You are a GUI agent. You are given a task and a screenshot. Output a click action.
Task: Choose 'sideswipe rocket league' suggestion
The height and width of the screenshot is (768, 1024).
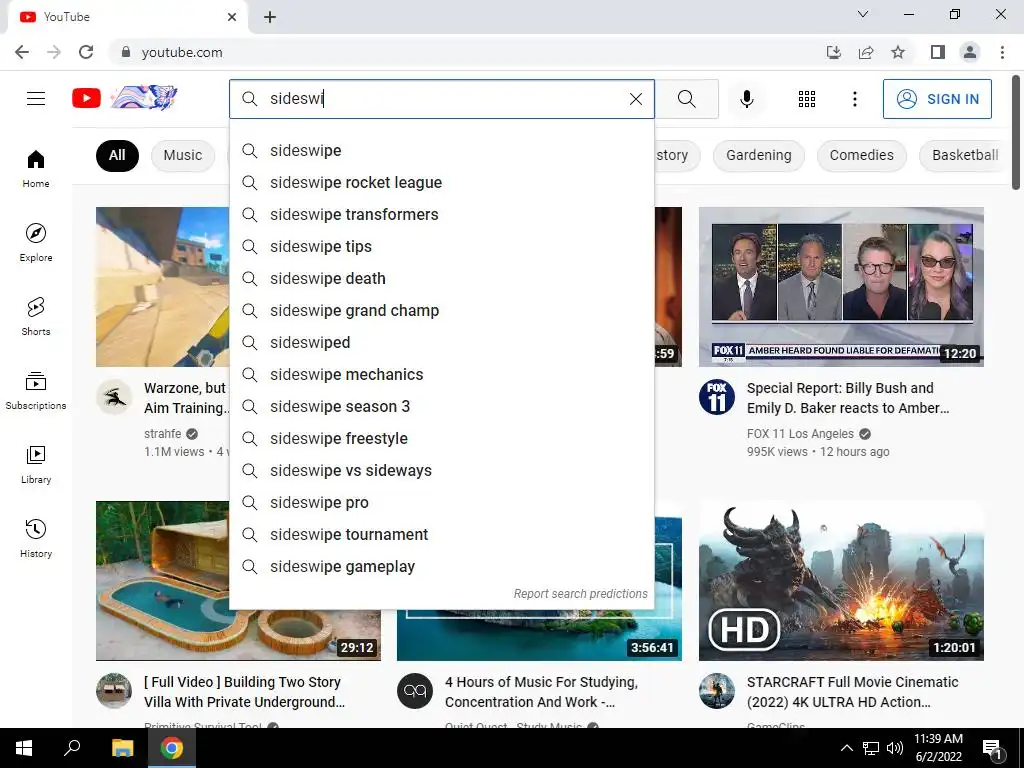441,182
